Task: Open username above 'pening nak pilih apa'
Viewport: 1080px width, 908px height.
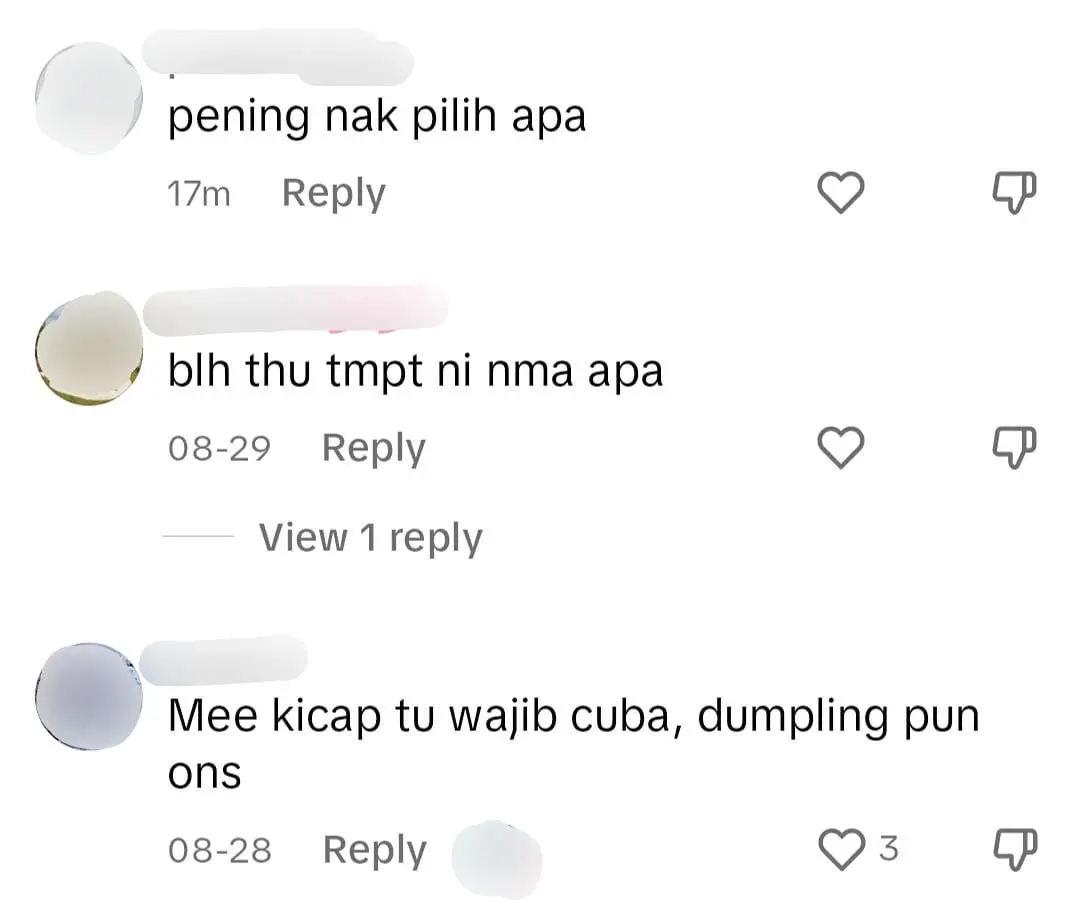Action: [x=277, y=56]
